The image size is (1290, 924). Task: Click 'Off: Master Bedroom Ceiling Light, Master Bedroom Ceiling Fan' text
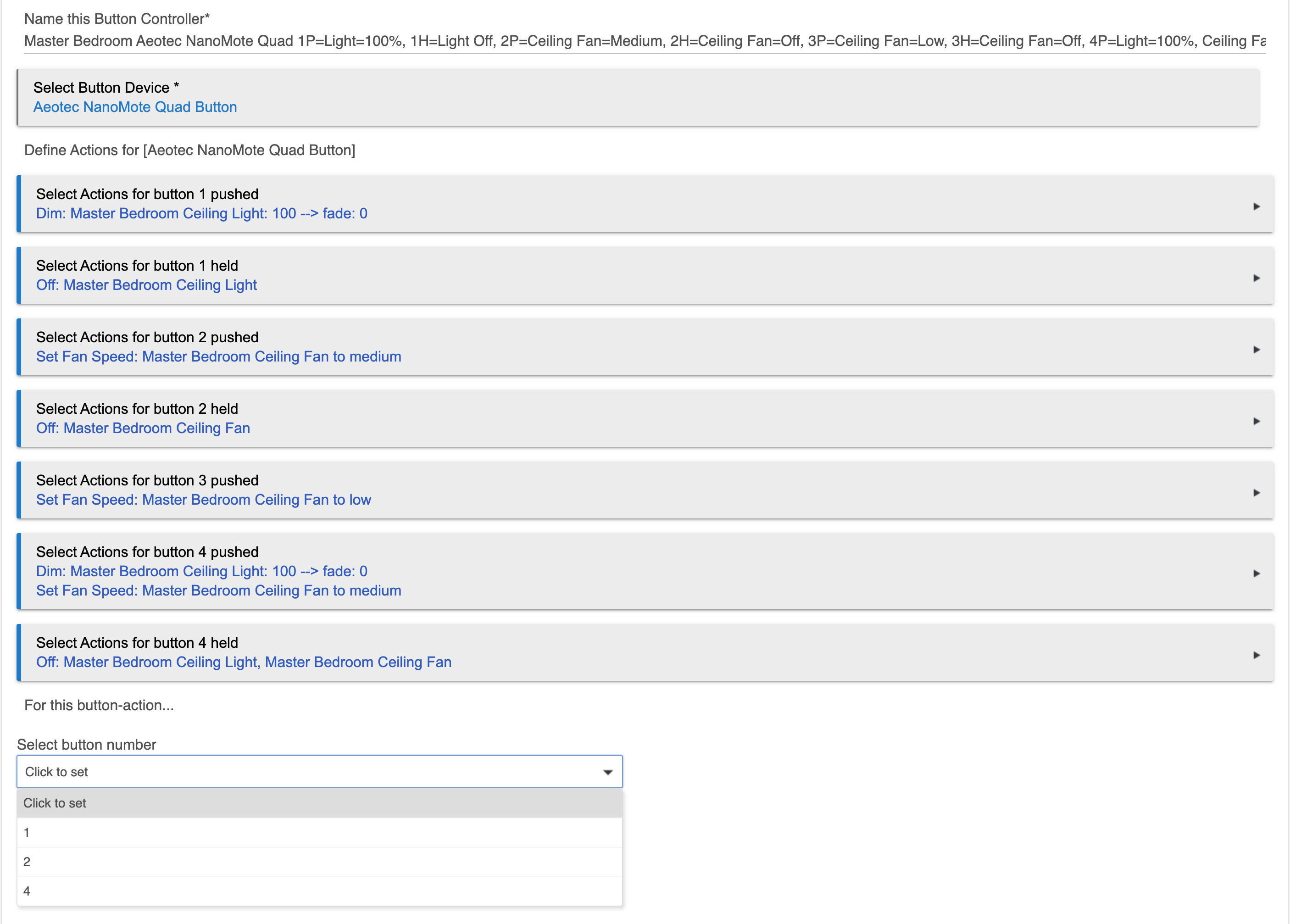pyautogui.click(x=244, y=662)
